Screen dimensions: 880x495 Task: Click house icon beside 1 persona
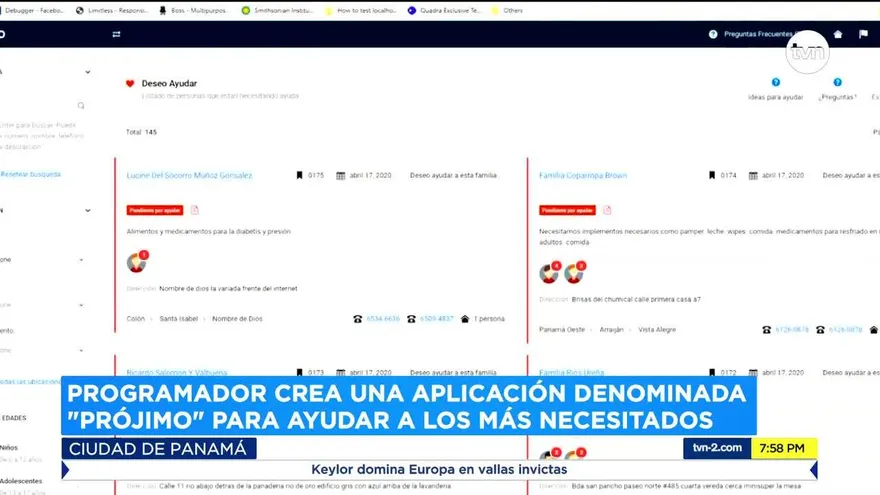click(x=465, y=319)
